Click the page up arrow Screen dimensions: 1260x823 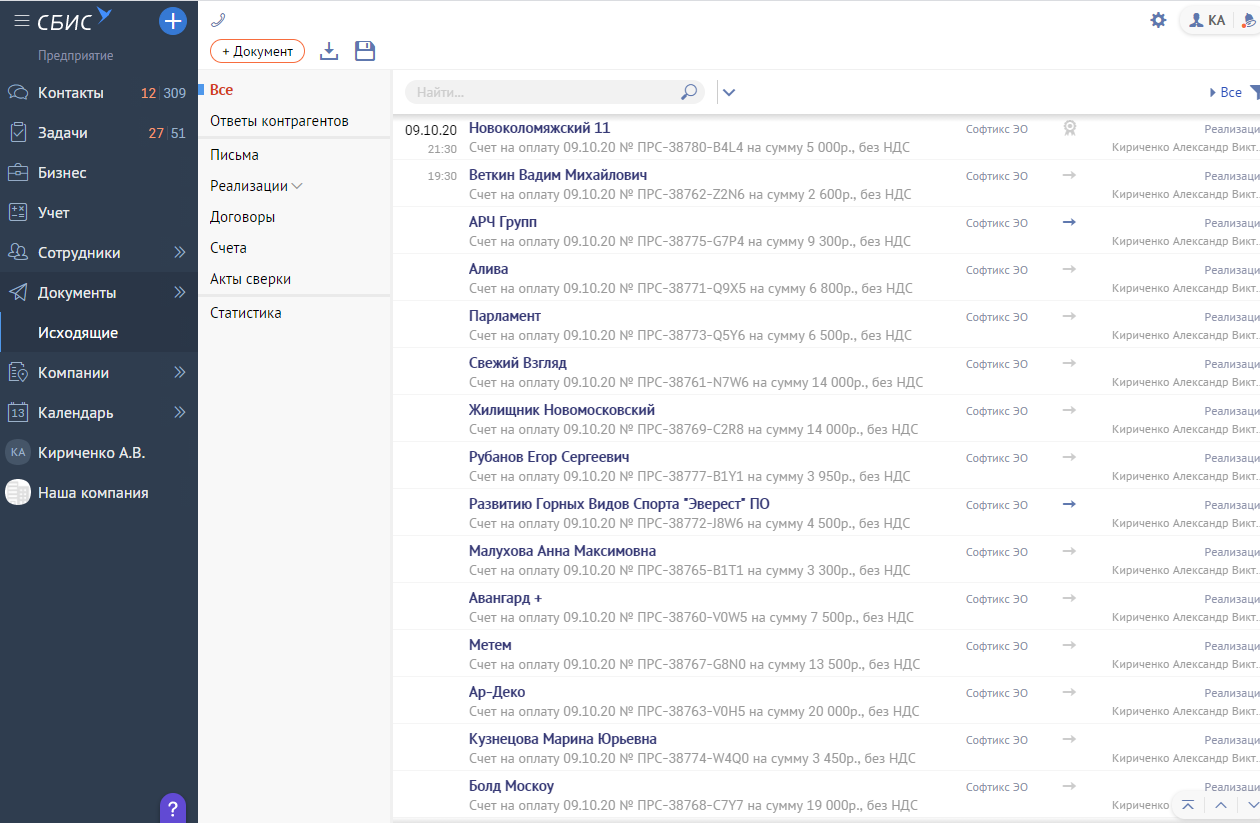tap(1221, 805)
